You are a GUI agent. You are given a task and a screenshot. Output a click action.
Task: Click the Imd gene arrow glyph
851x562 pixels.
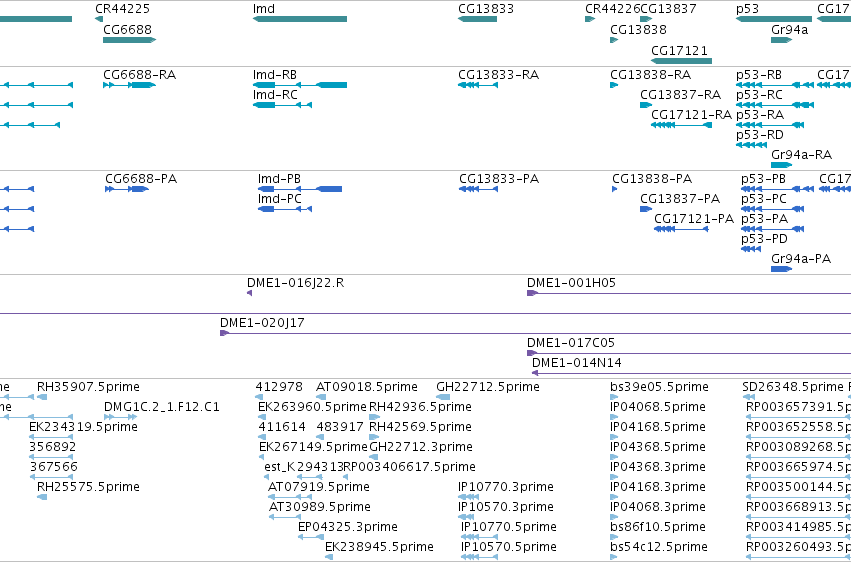pyautogui.click(x=300, y=19)
